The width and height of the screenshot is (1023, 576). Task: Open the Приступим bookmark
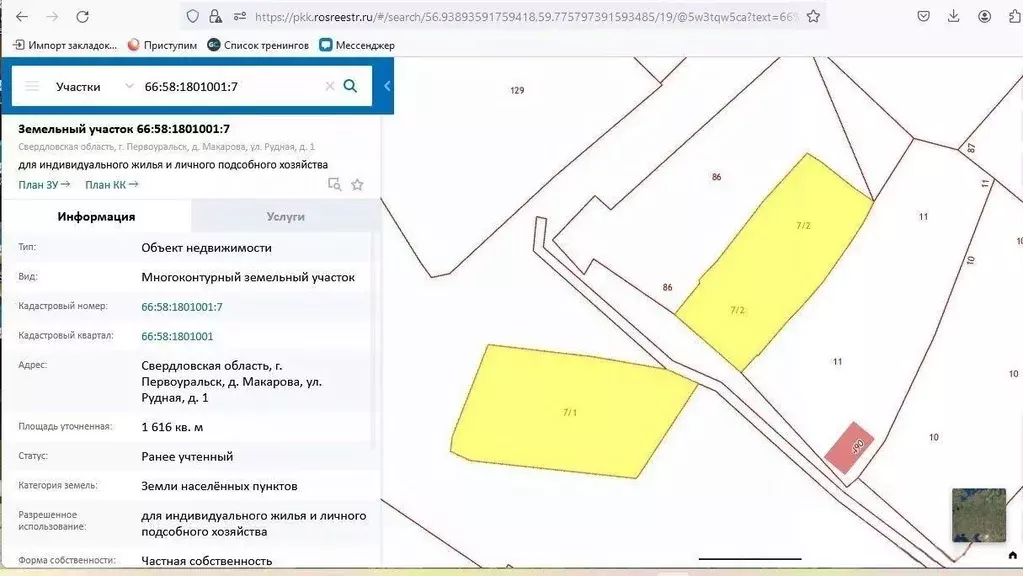[x=162, y=45]
